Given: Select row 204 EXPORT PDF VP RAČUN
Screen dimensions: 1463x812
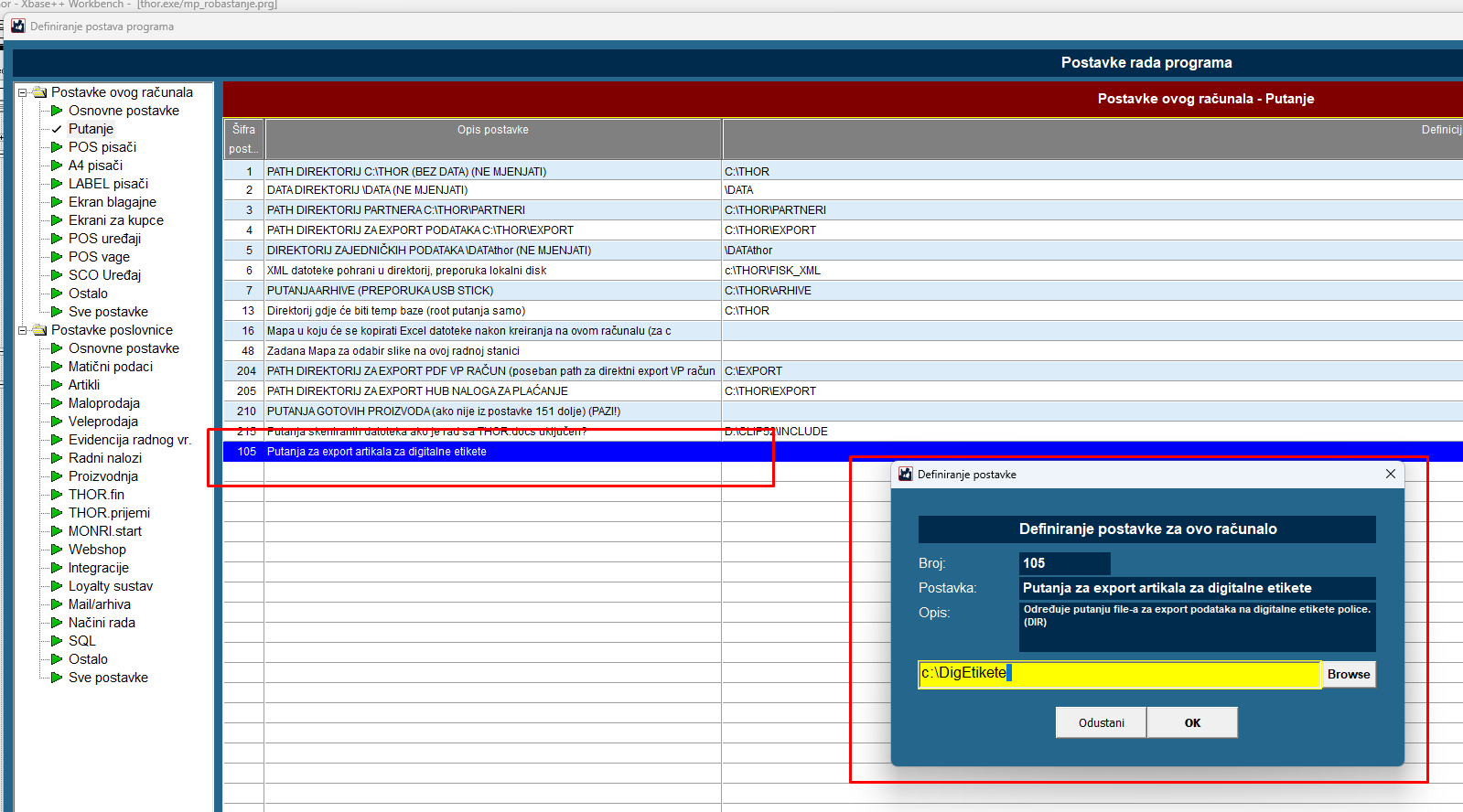Looking at the screenshot, I should click(842, 371).
